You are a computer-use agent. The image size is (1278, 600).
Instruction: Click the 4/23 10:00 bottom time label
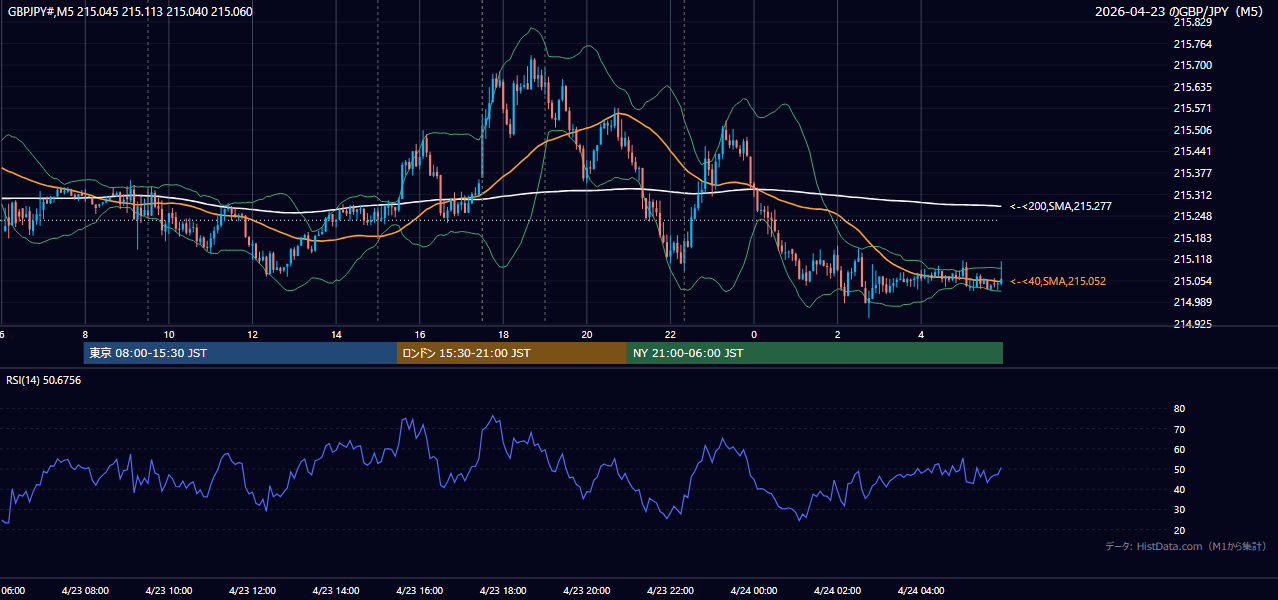coord(169,590)
